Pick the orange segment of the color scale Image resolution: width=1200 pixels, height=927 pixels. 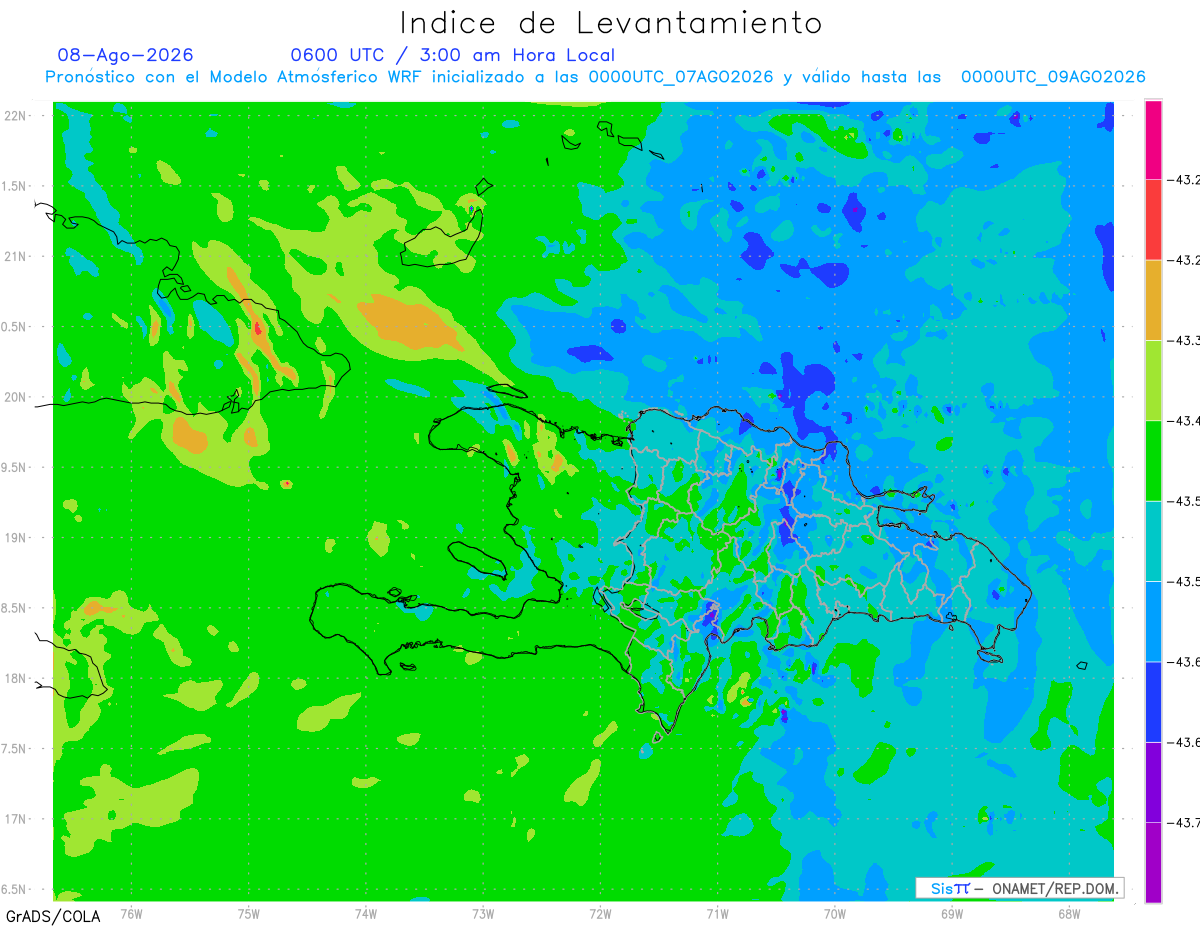1153,300
